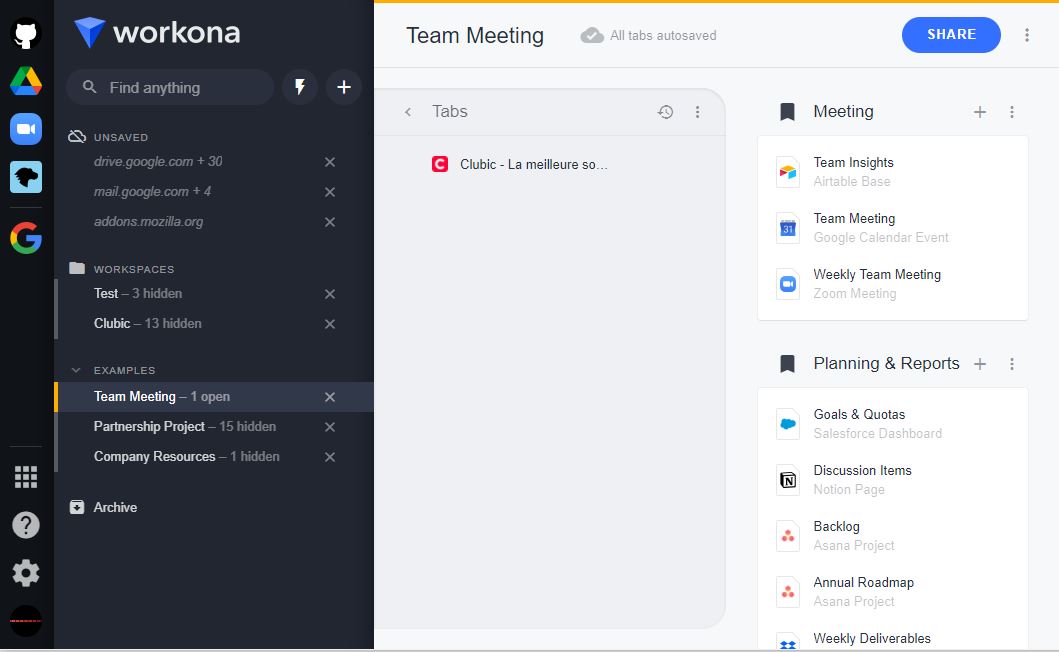Add a resource to Meeting section
Viewport: 1059px width, 652px height.
tap(980, 111)
